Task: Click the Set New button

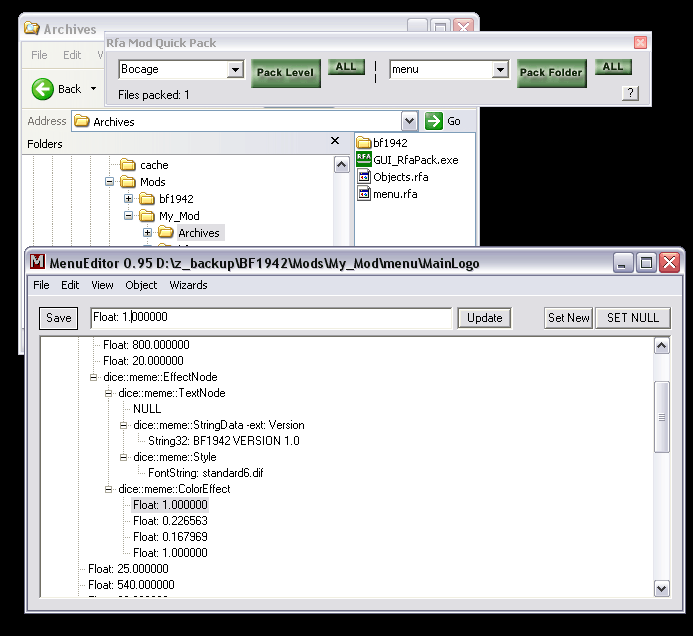Action: click(x=568, y=318)
